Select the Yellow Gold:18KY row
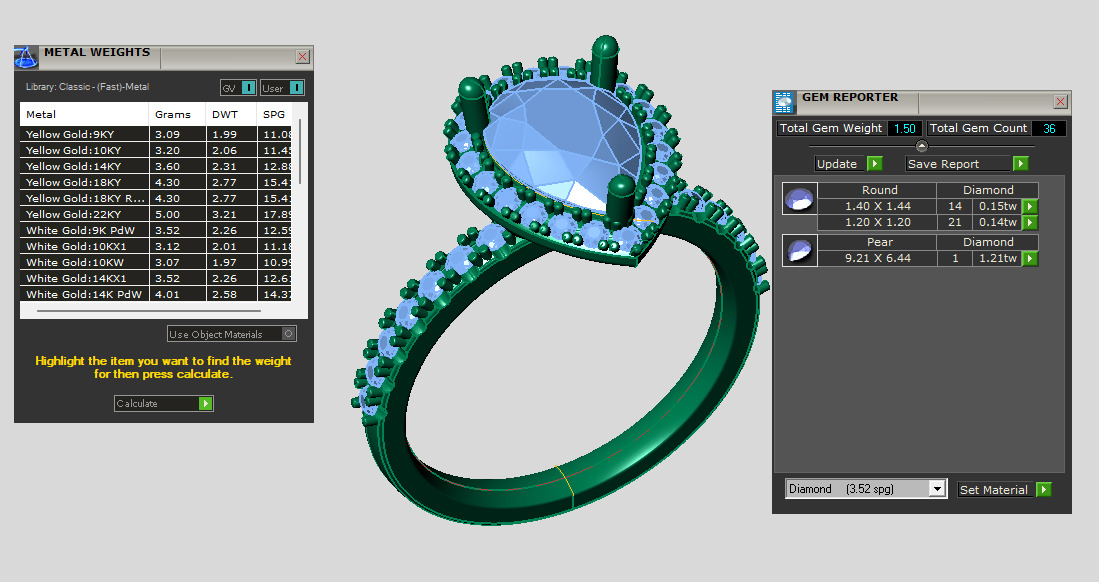The width and height of the screenshot is (1099, 582). coord(156,182)
